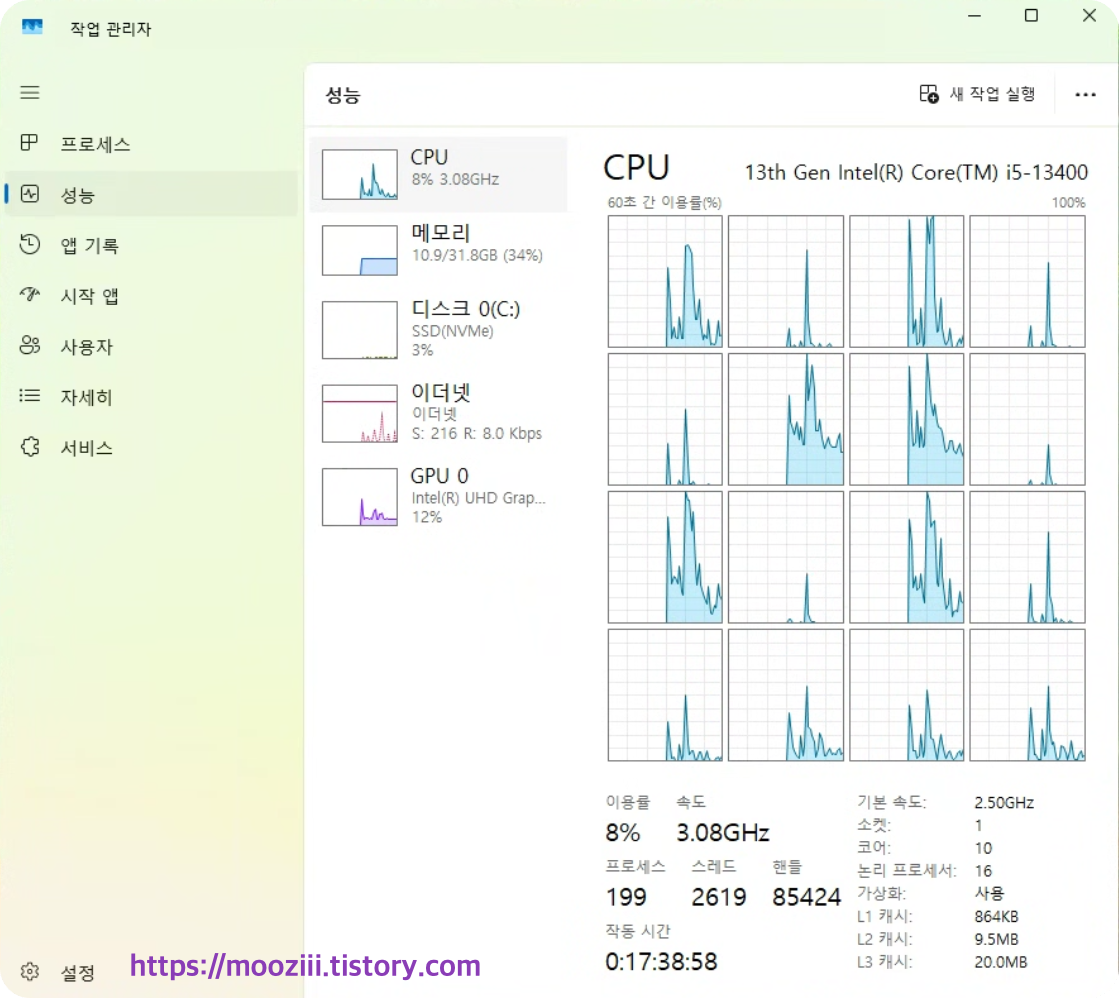This screenshot has height=998, width=1119.
Task: Select the 디스크 0(C:) mini graph thumbnail
Action: click(360, 330)
